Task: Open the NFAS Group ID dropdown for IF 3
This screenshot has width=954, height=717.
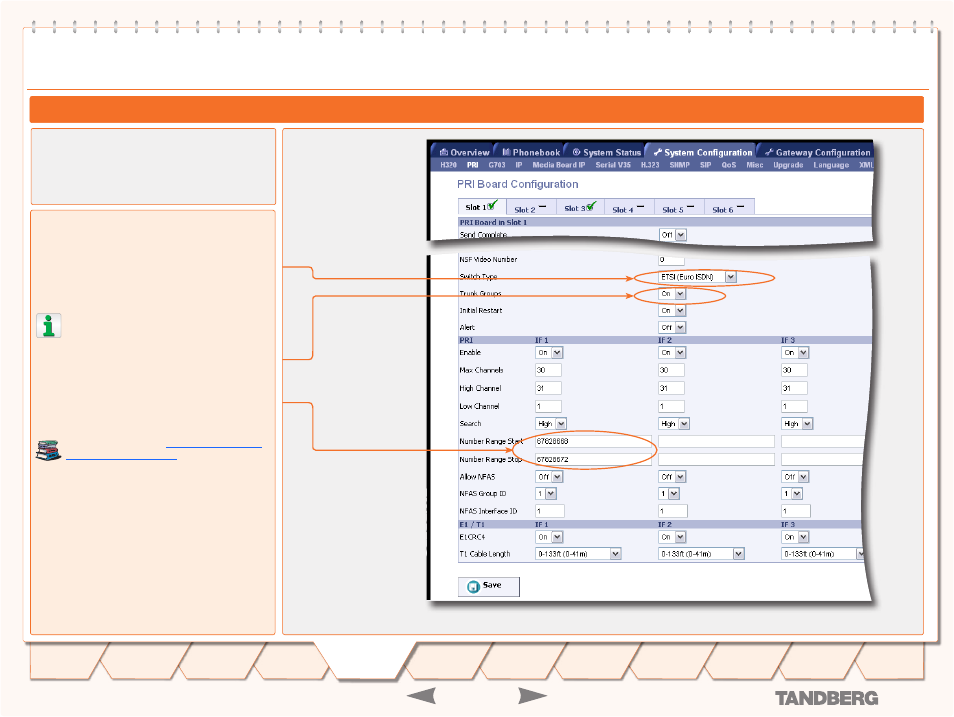Action: (x=792, y=494)
